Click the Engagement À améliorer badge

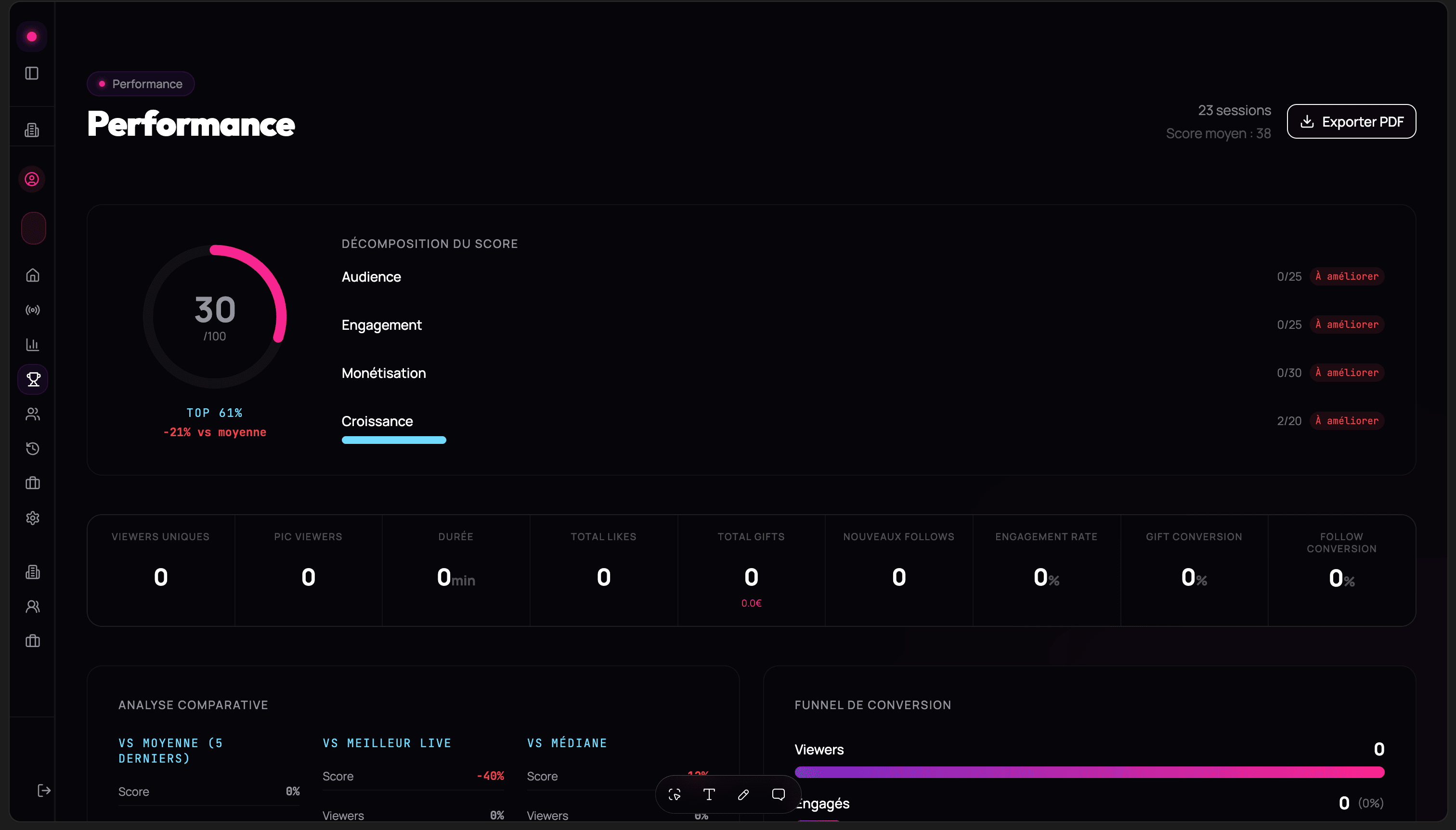[1347, 324]
